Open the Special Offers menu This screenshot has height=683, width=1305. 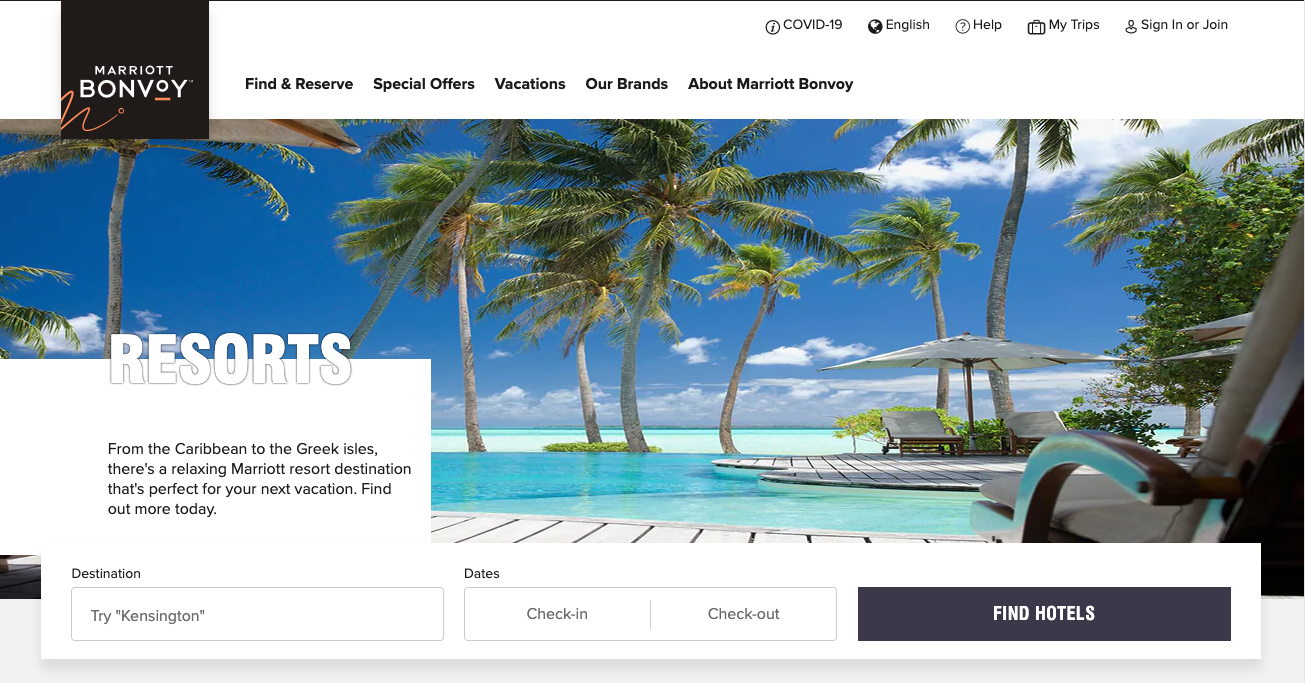pyautogui.click(x=424, y=84)
